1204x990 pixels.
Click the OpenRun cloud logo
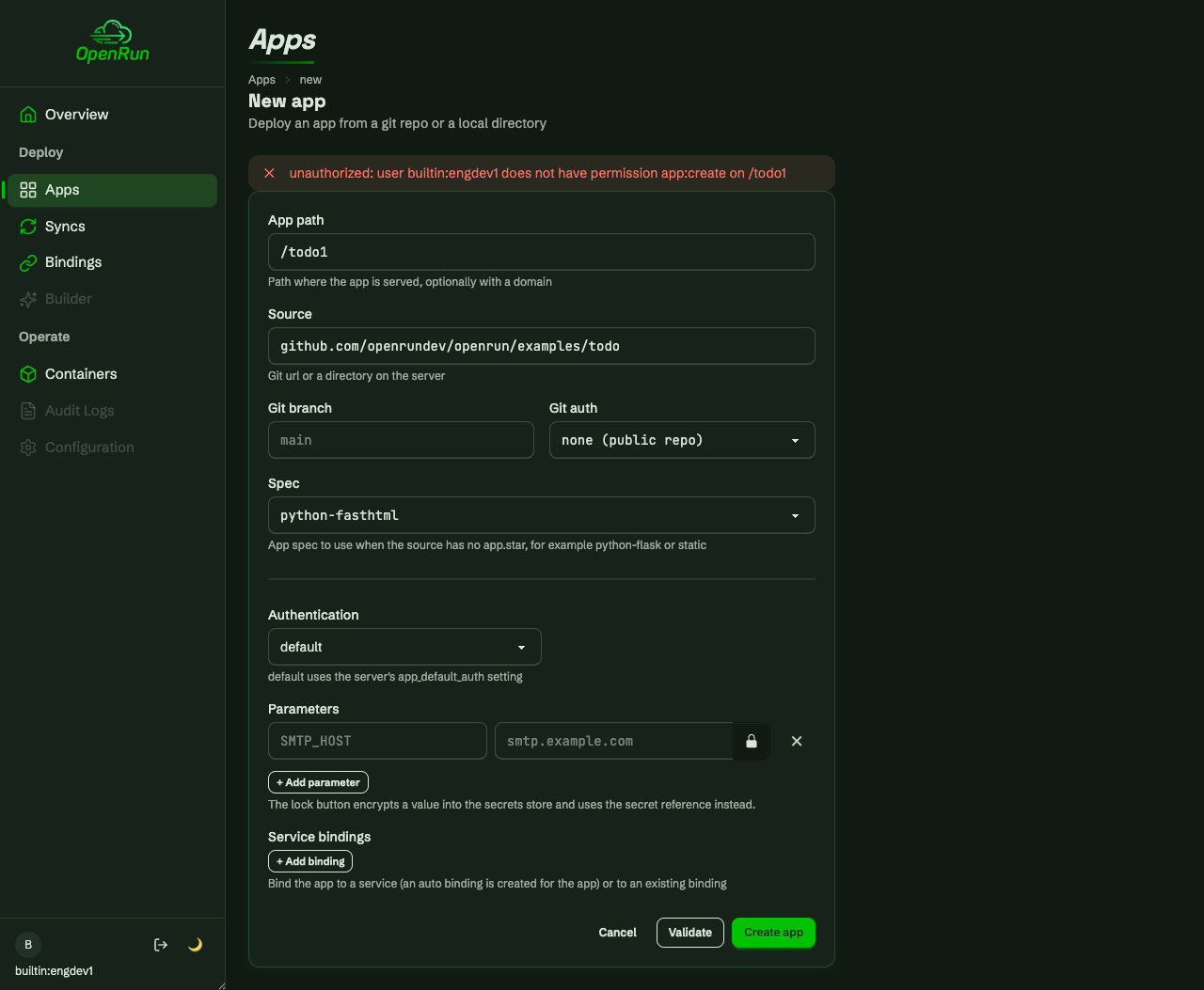(x=113, y=42)
